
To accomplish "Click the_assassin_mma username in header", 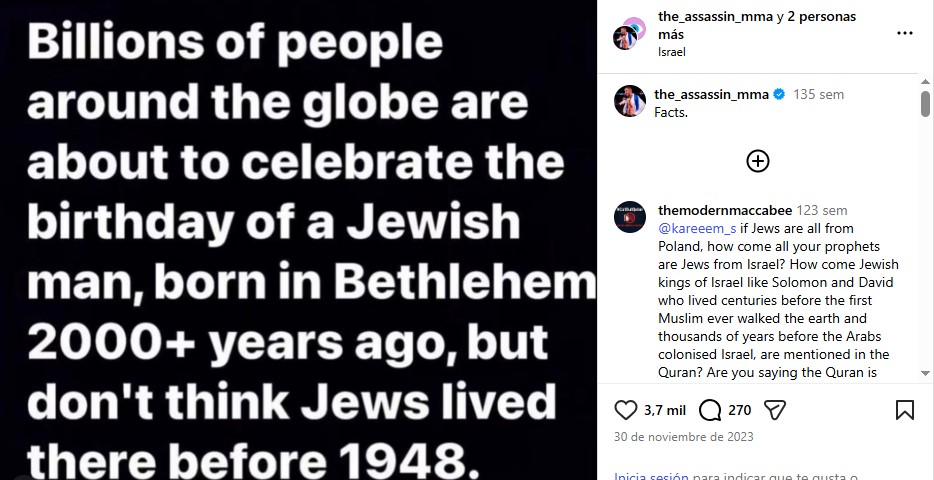I will (715, 17).
